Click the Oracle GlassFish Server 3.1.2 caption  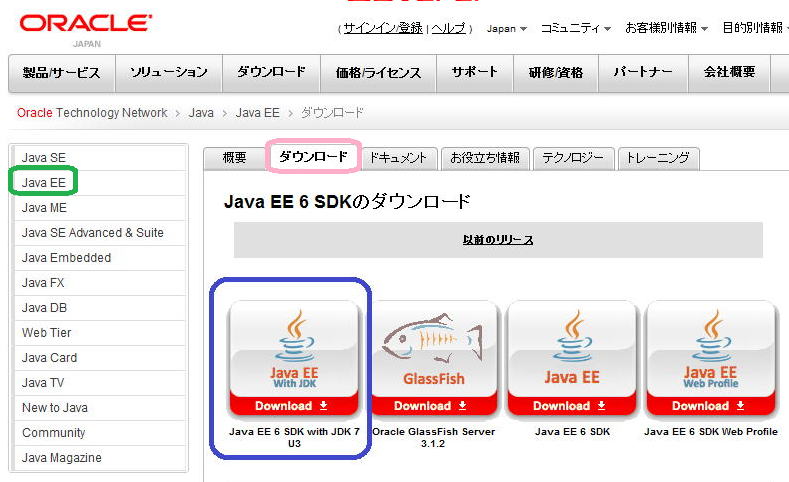[434, 437]
